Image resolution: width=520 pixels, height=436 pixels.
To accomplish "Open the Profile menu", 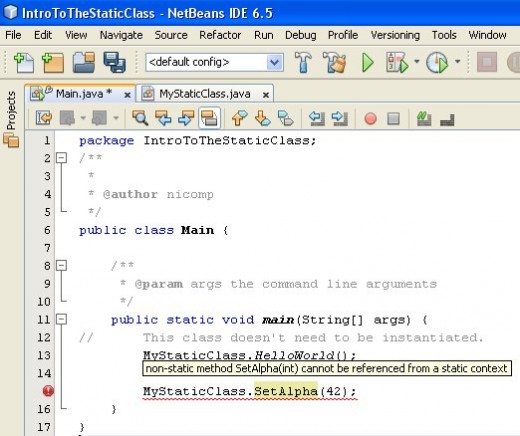I will click(343, 35).
